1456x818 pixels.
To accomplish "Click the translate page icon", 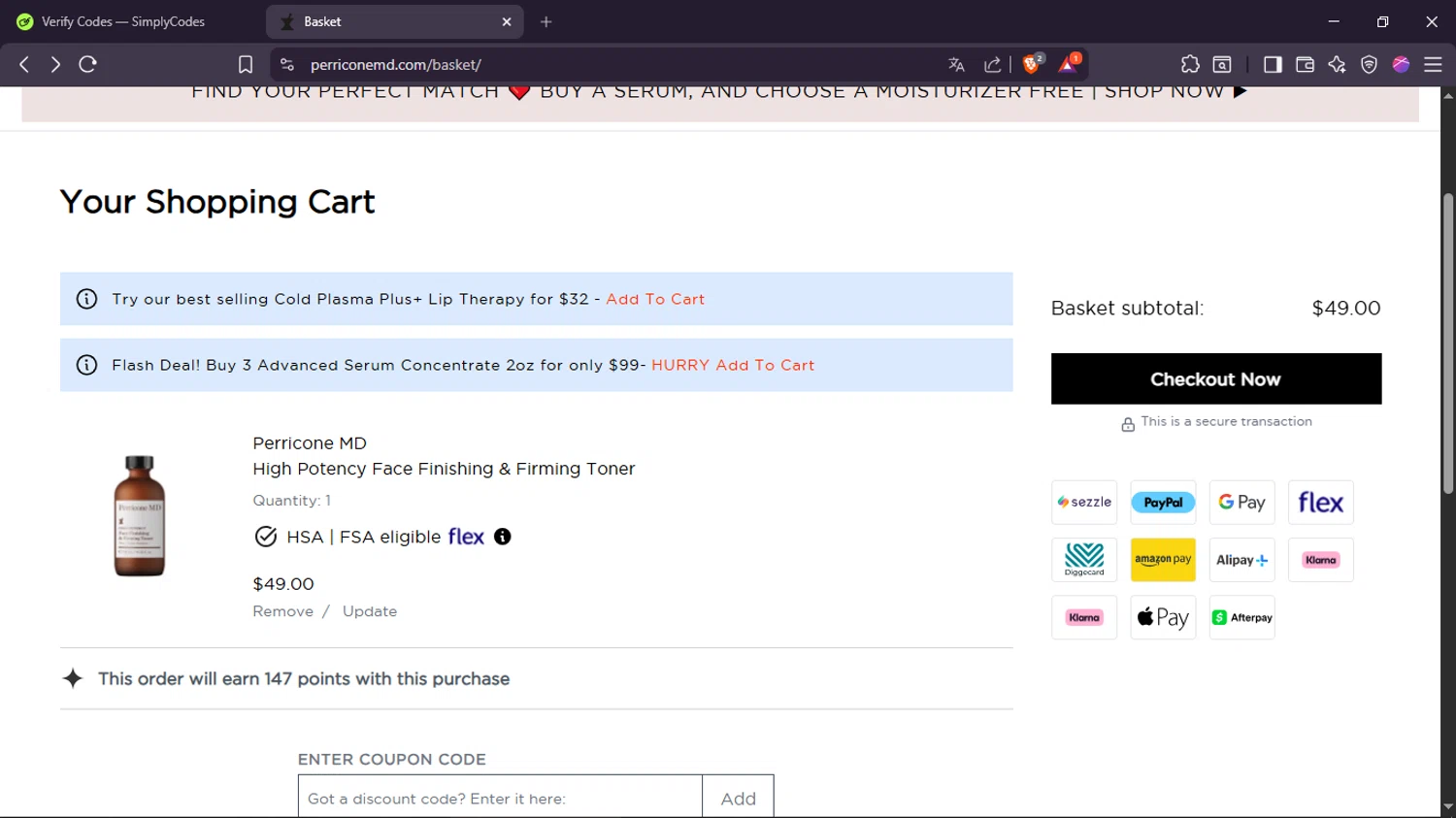I will point(956,64).
